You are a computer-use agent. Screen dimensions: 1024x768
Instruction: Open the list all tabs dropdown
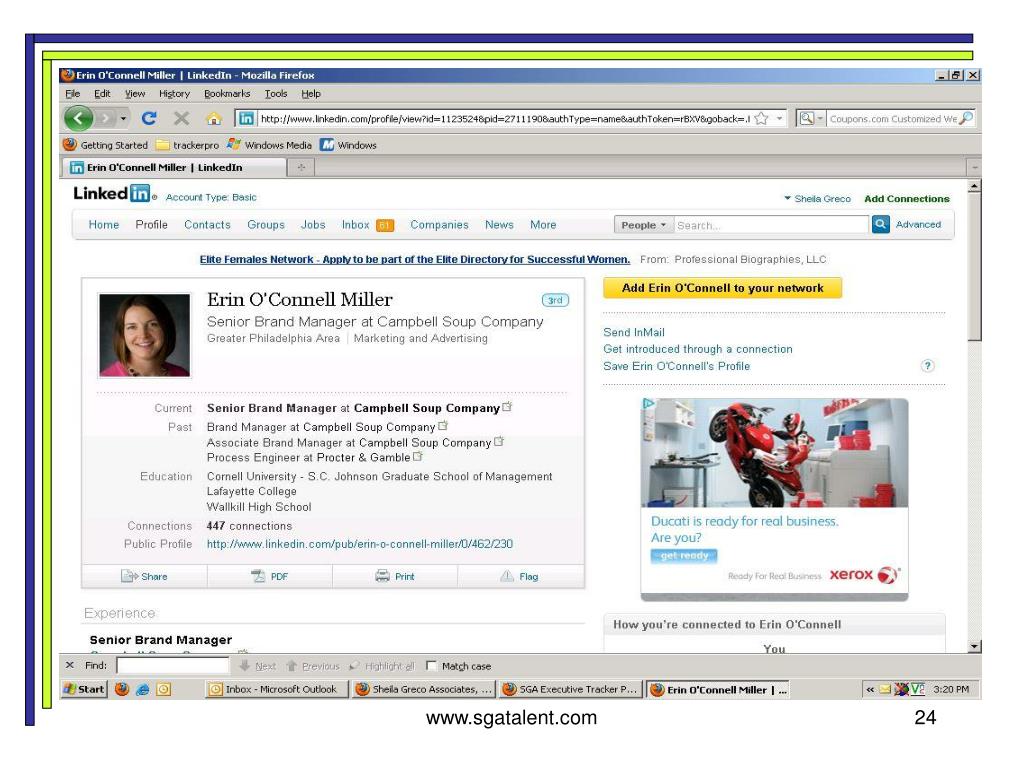click(x=974, y=168)
